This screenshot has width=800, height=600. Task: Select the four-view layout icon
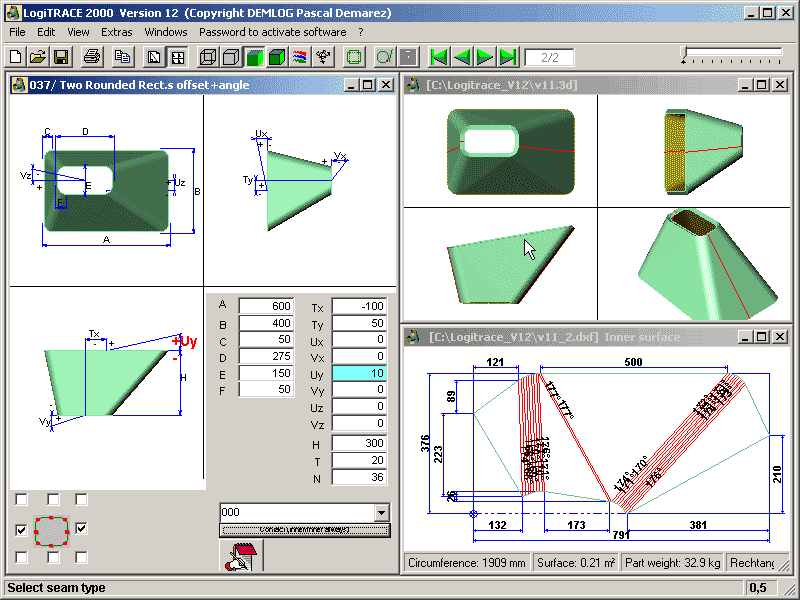coord(178,57)
